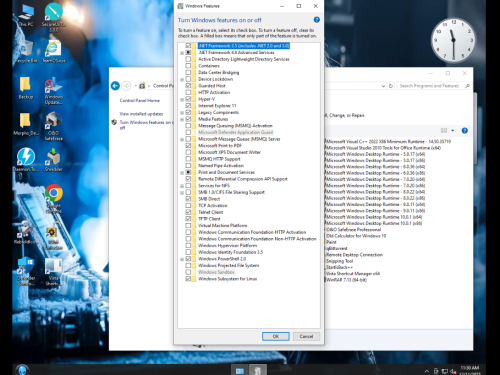Click the help icon in Windows Features
The height and width of the screenshot is (375, 500).
316,20
